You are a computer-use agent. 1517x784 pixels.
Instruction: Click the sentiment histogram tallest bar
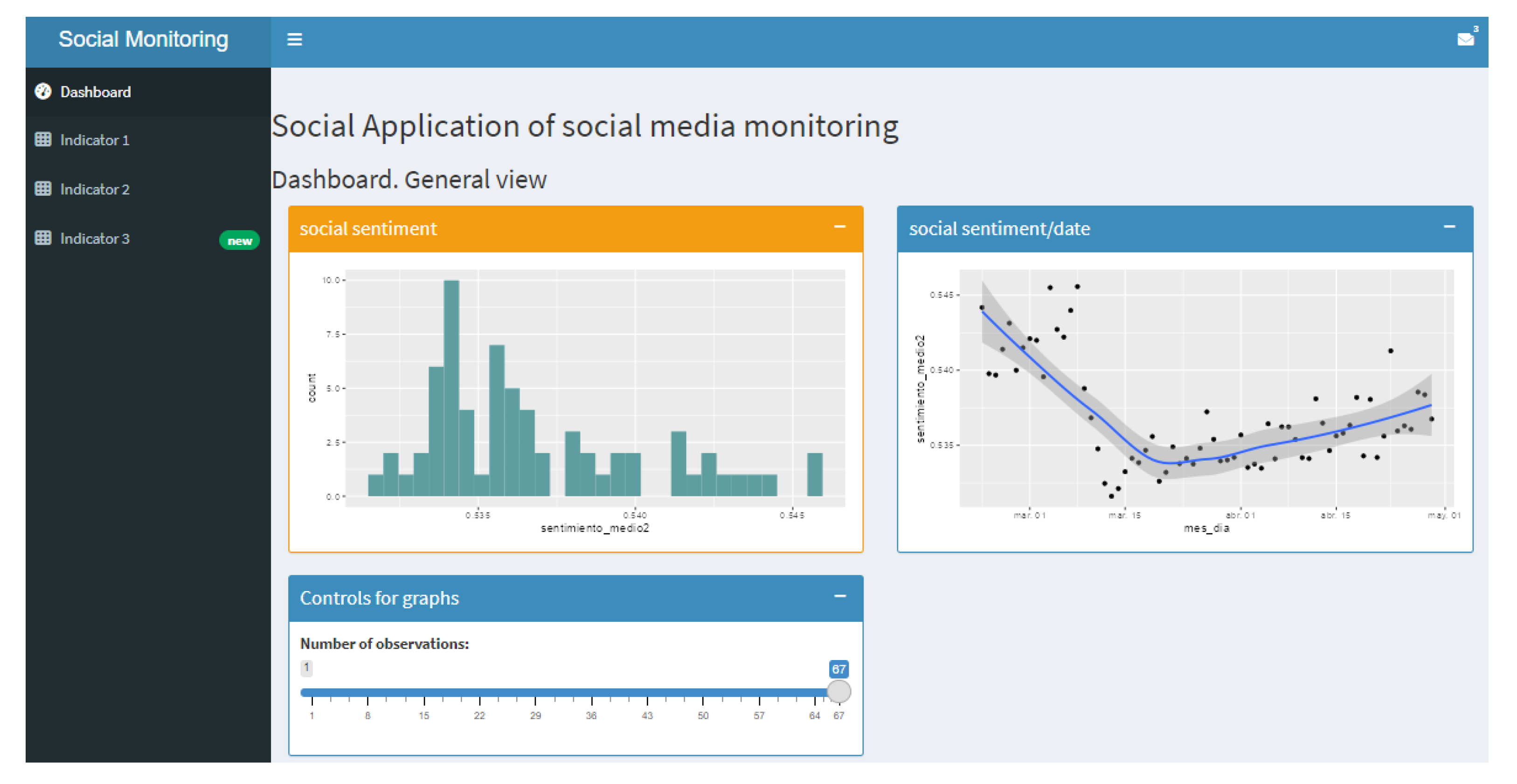(451, 388)
